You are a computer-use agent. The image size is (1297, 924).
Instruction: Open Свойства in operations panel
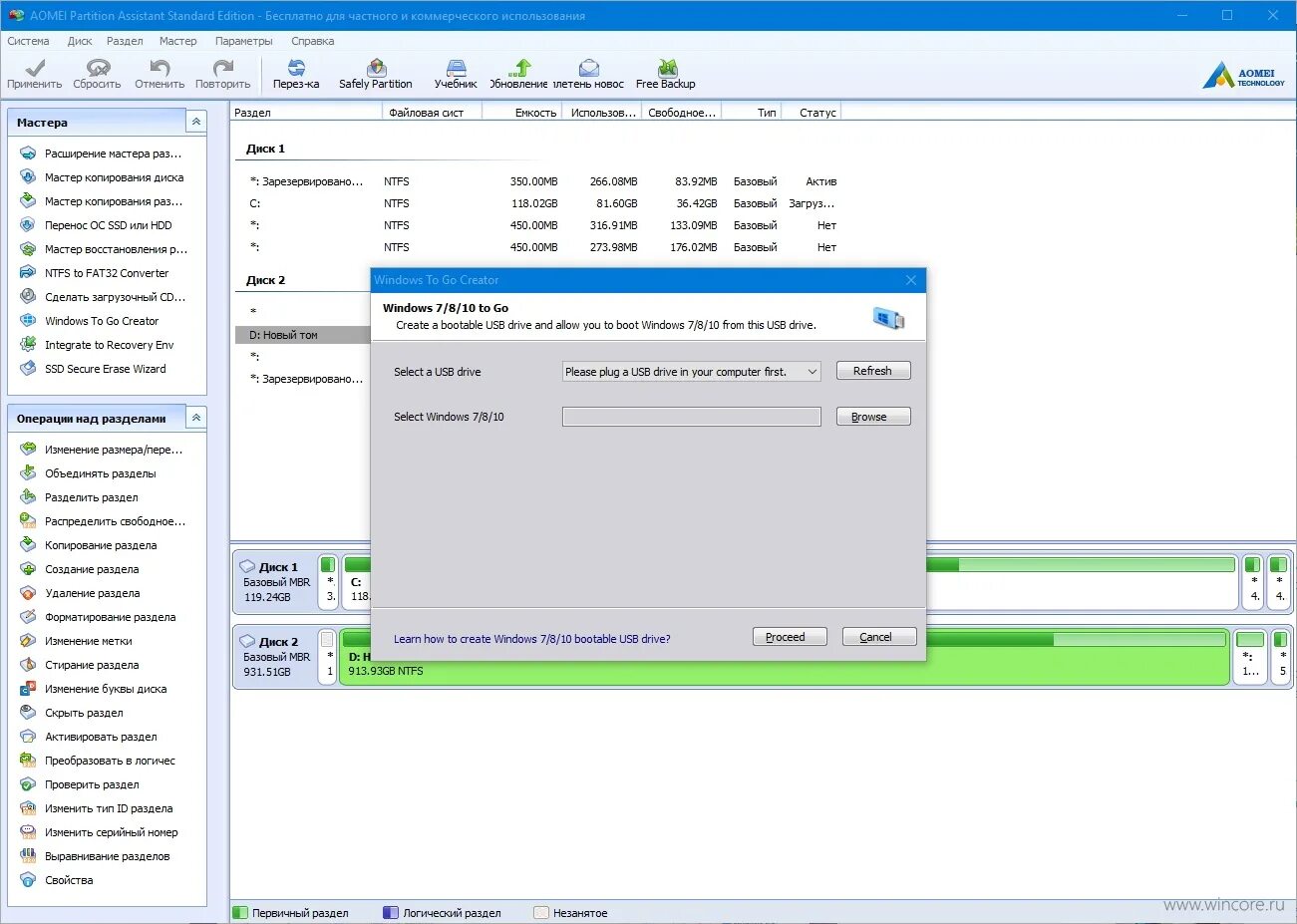tap(69, 880)
